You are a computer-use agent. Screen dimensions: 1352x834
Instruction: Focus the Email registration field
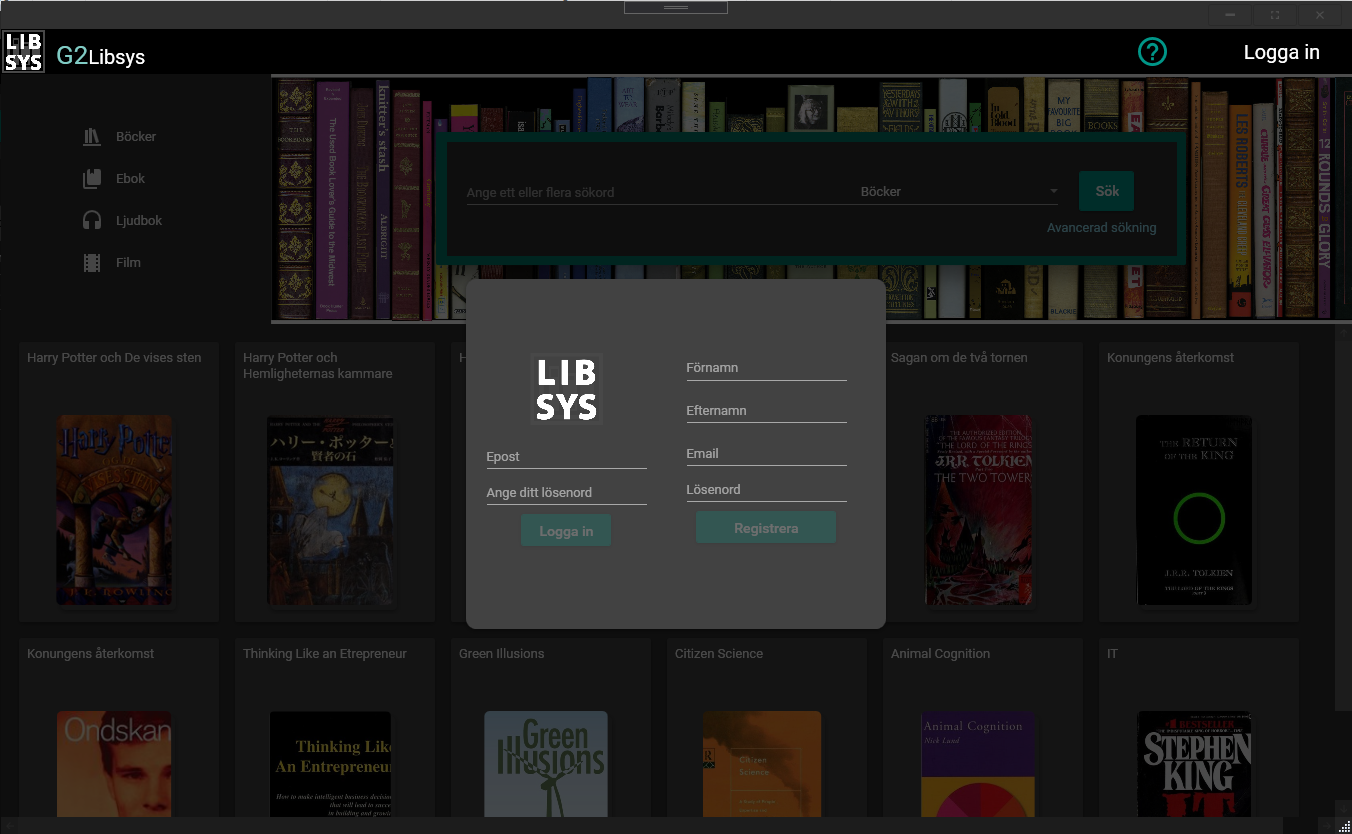(766, 454)
